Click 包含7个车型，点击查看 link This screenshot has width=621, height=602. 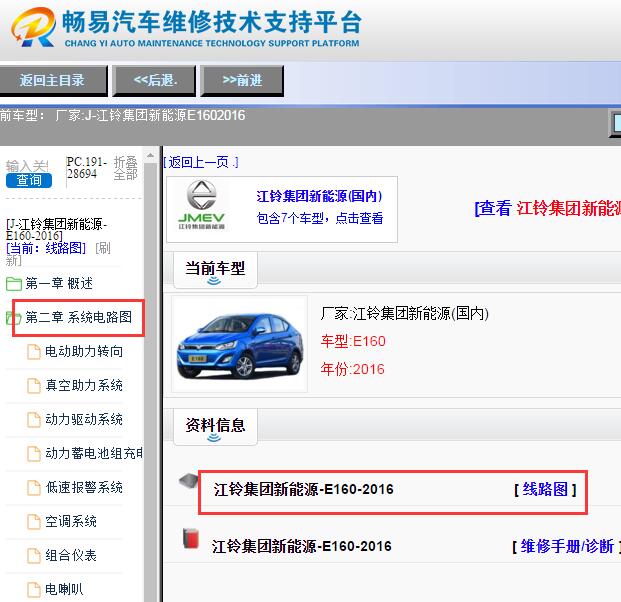click(320, 218)
